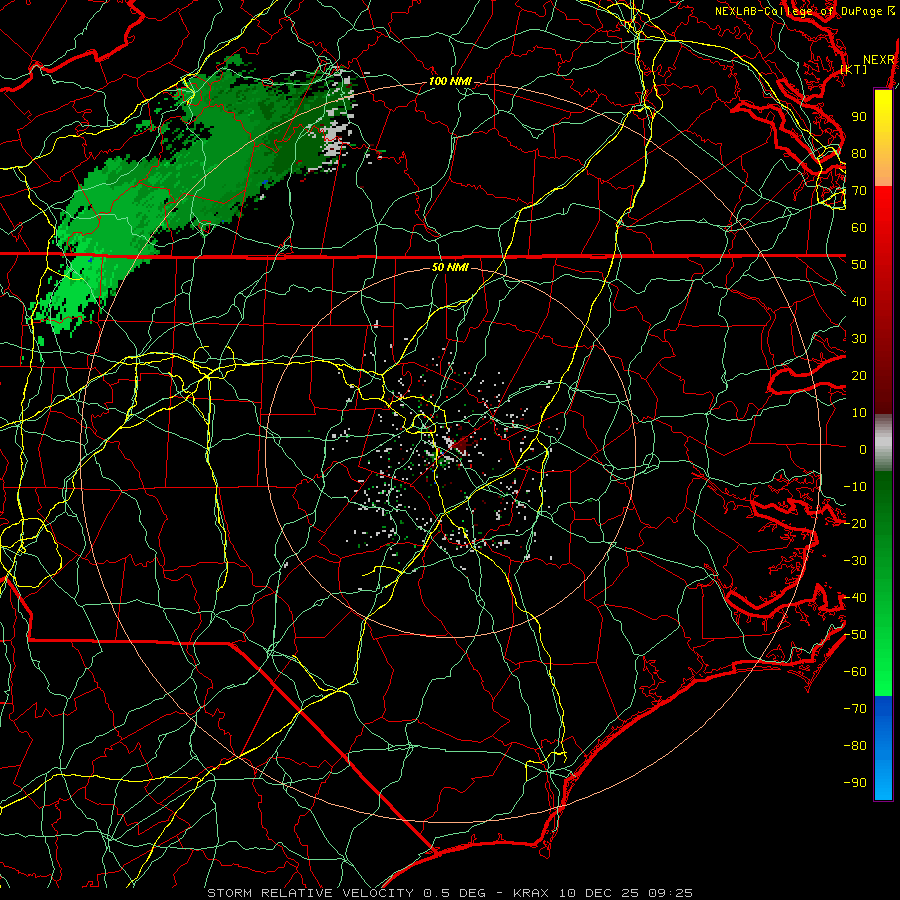Viewport: 900px width, 900px height.
Task: Click the -90 value on the velocity scale
Action: click(855, 783)
